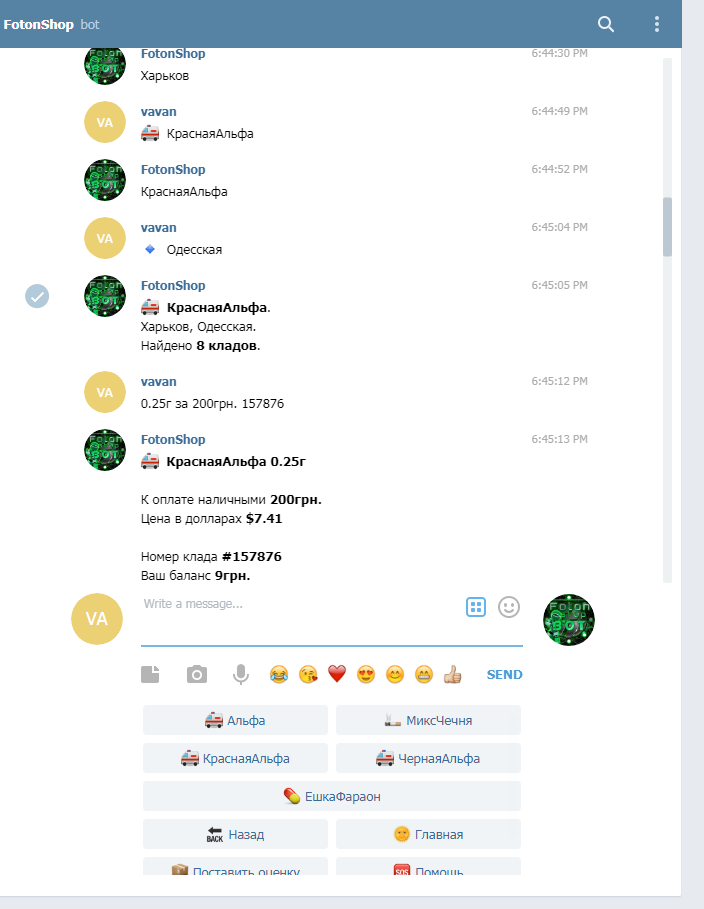The height and width of the screenshot is (909, 704).
Task: Select the ЕшкаФараон keyboard button
Action: [x=332, y=796]
